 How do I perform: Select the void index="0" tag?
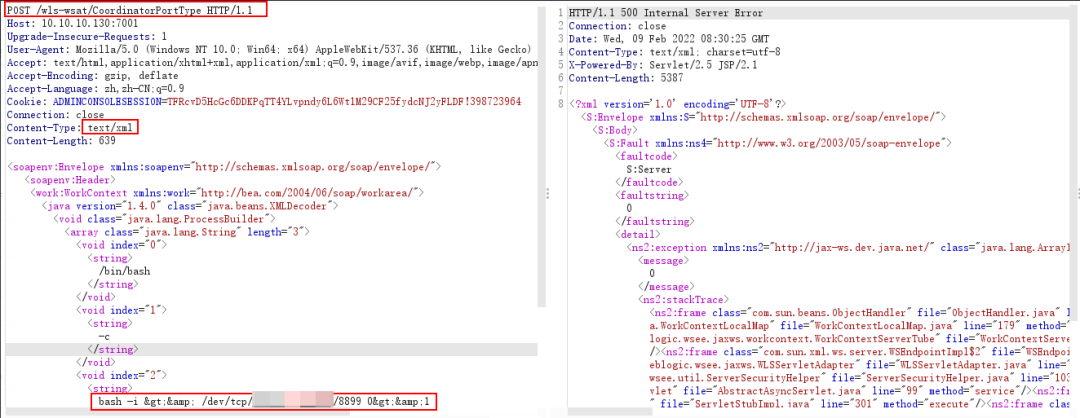pyautogui.click(x=122, y=245)
